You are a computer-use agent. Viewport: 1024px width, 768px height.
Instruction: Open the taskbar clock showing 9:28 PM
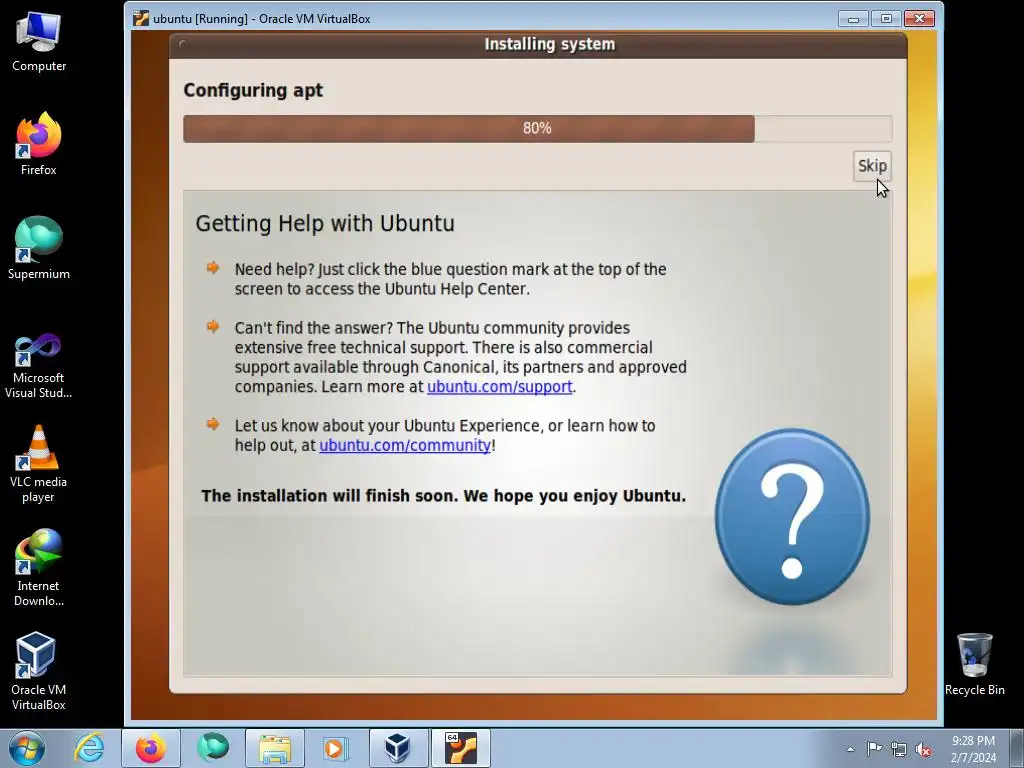[x=973, y=749]
